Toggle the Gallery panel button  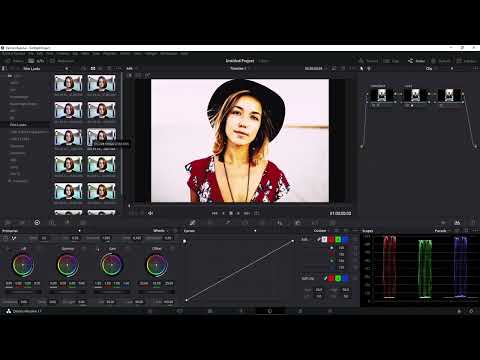[14, 61]
